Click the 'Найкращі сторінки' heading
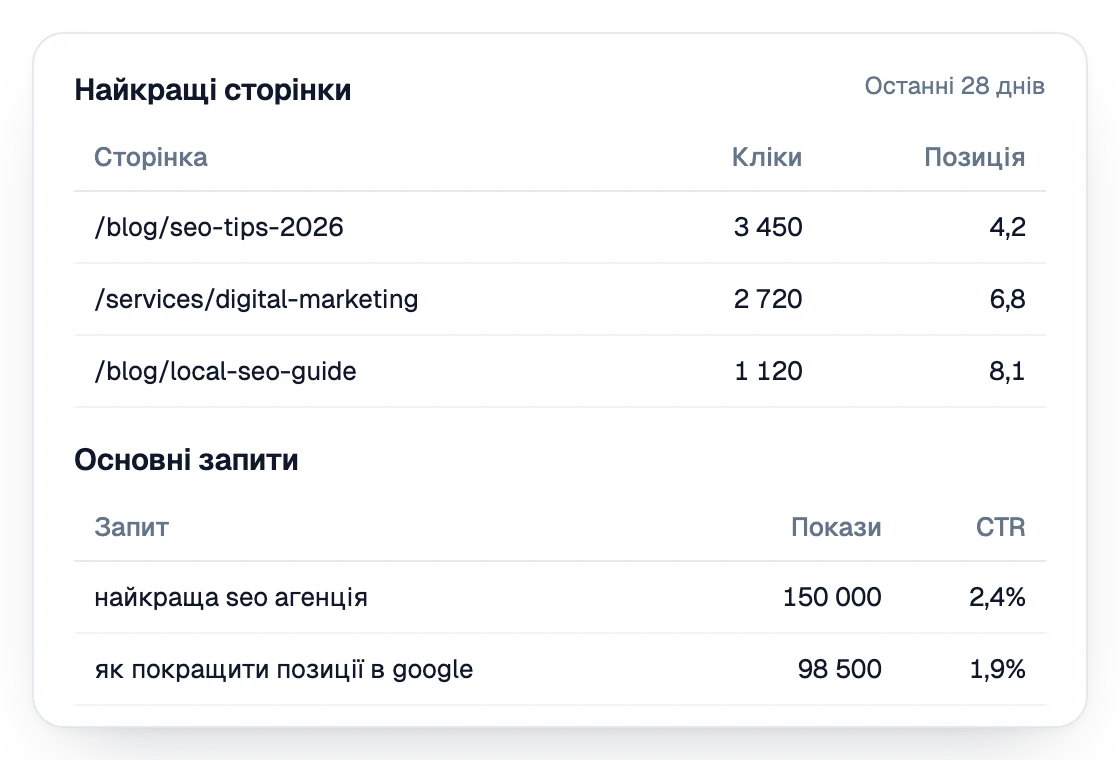1120x760 pixels. 213,90
